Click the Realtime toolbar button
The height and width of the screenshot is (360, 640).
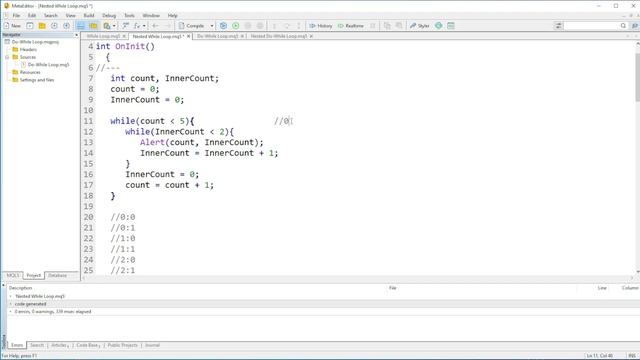pyautogui.click(x=351, y=26)
